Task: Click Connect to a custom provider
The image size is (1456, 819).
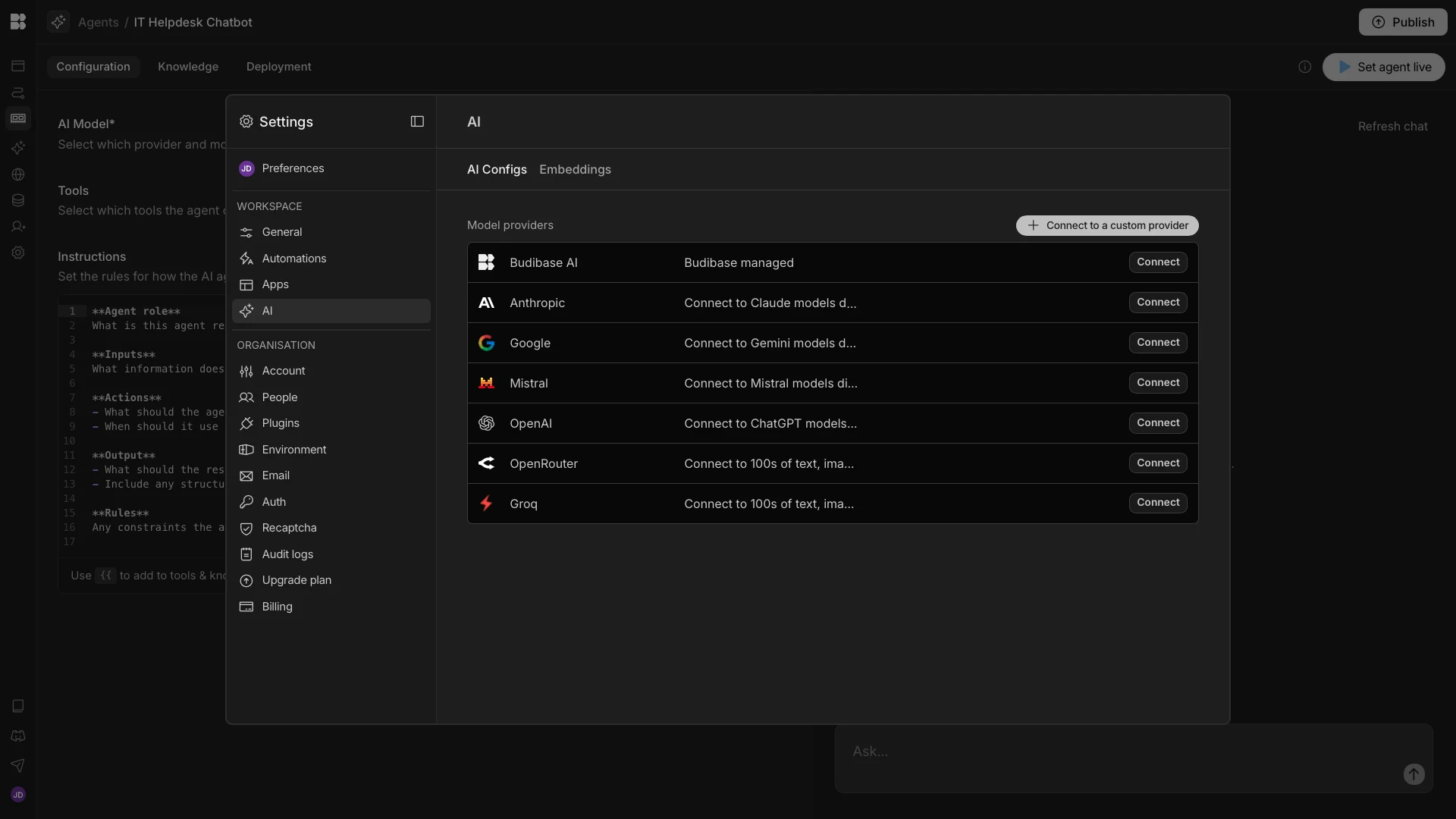Action: [x=1107, y=226]
